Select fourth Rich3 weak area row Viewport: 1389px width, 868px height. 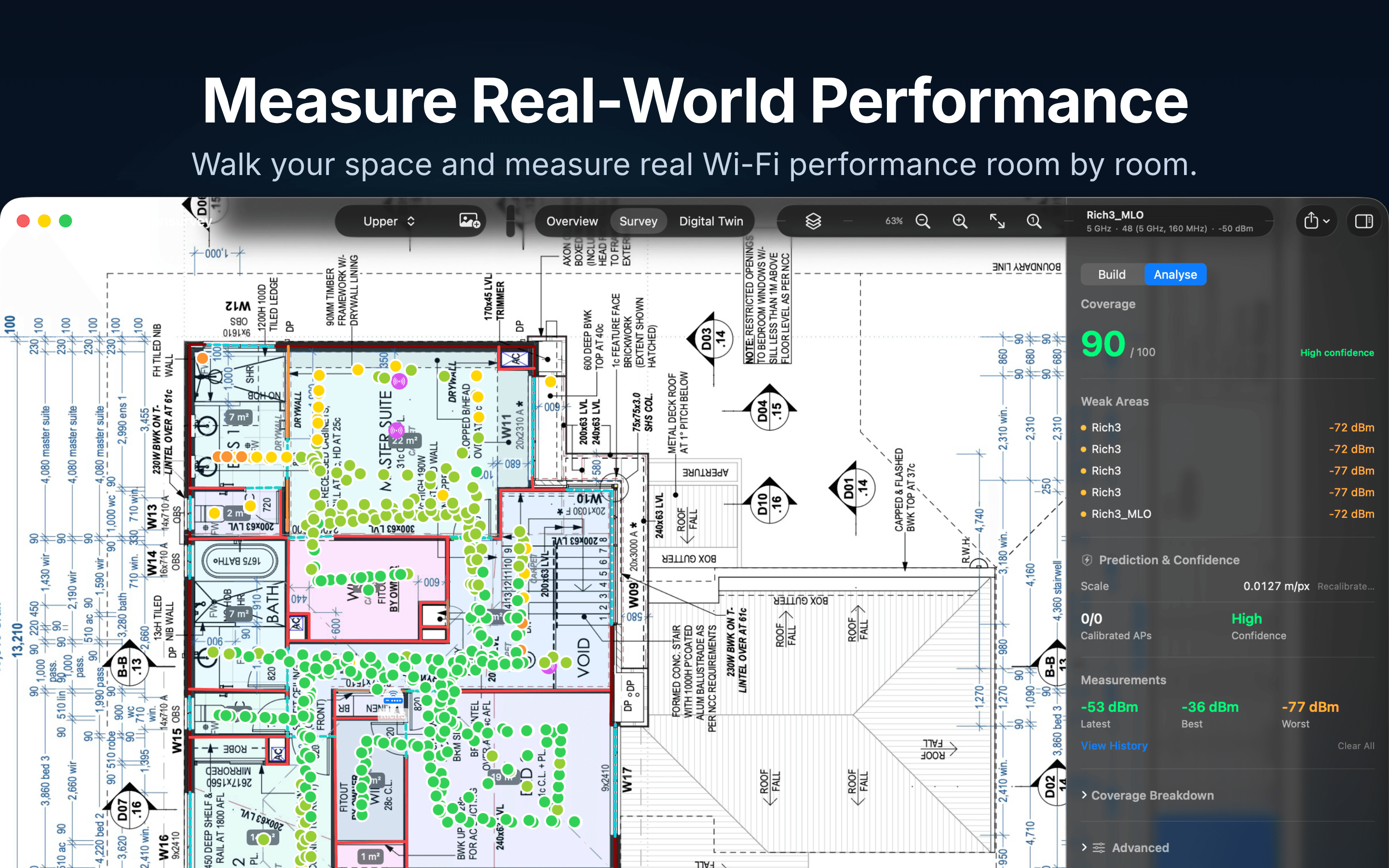(1227, 492)
